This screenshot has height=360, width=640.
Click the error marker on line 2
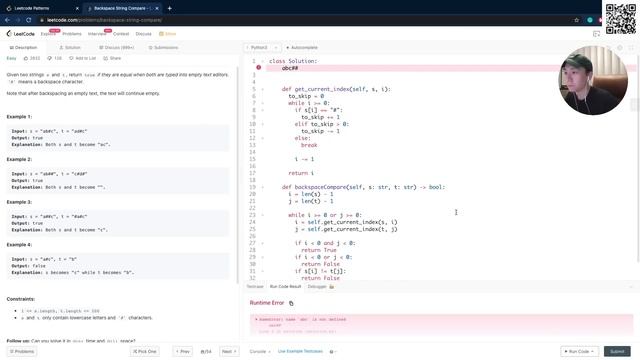(258, 67)
